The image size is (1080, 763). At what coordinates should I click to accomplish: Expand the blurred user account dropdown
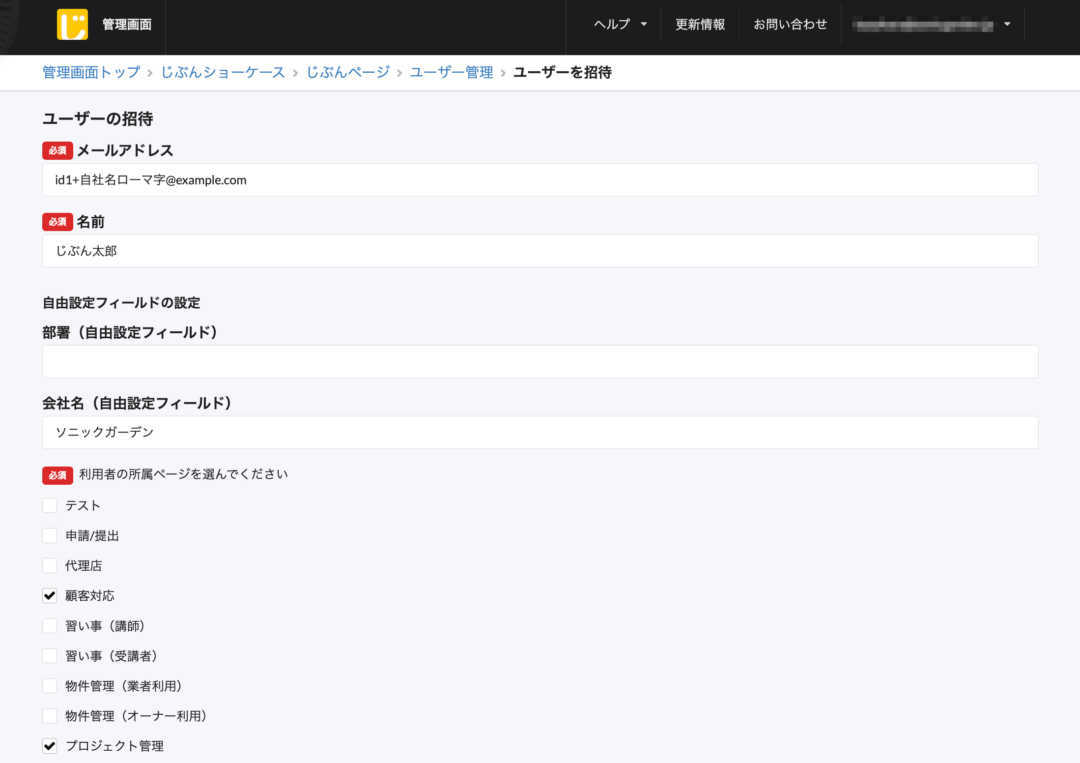[x=930, y=24]
